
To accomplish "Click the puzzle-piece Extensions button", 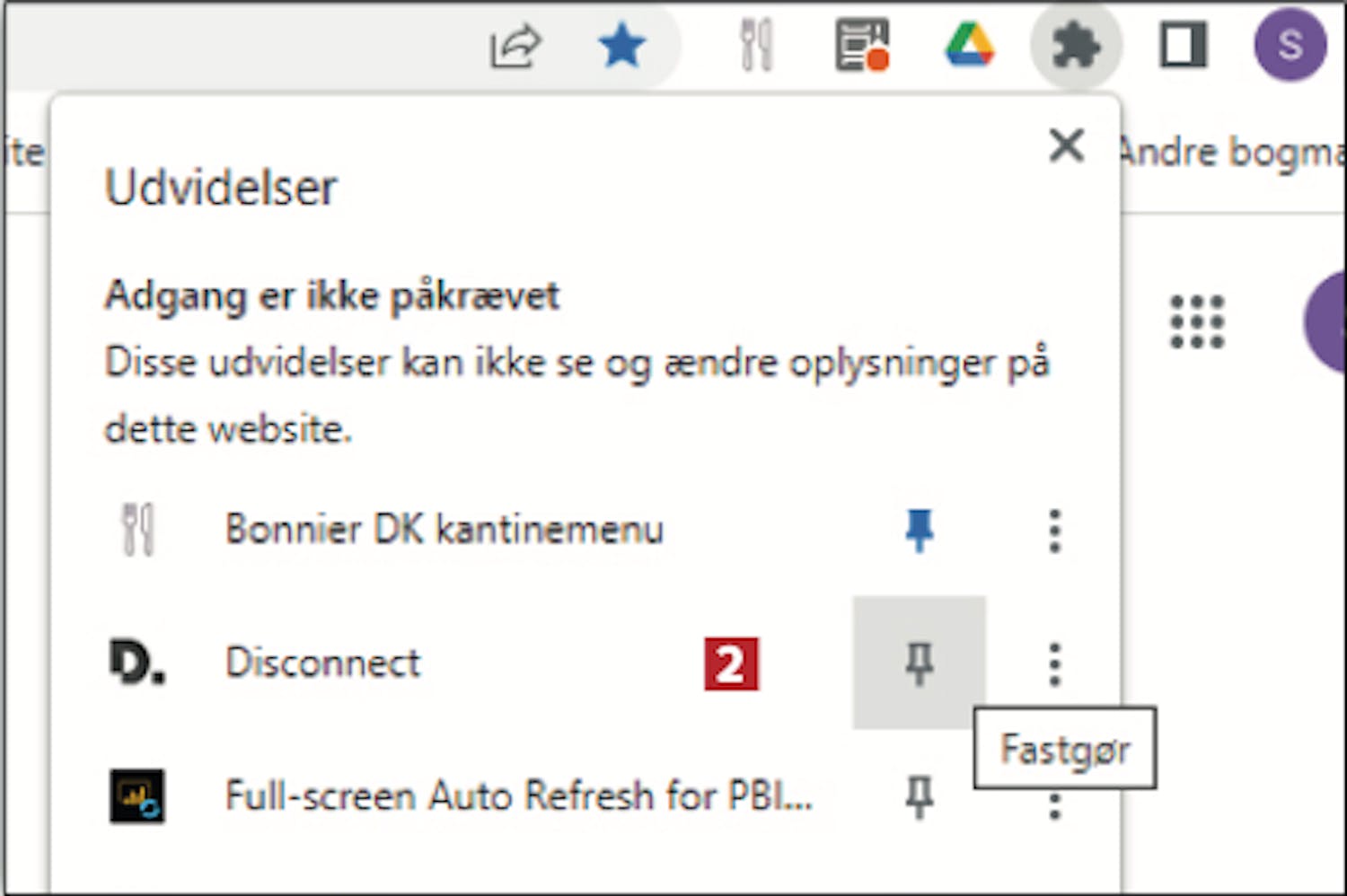I will click(1076, 45).
